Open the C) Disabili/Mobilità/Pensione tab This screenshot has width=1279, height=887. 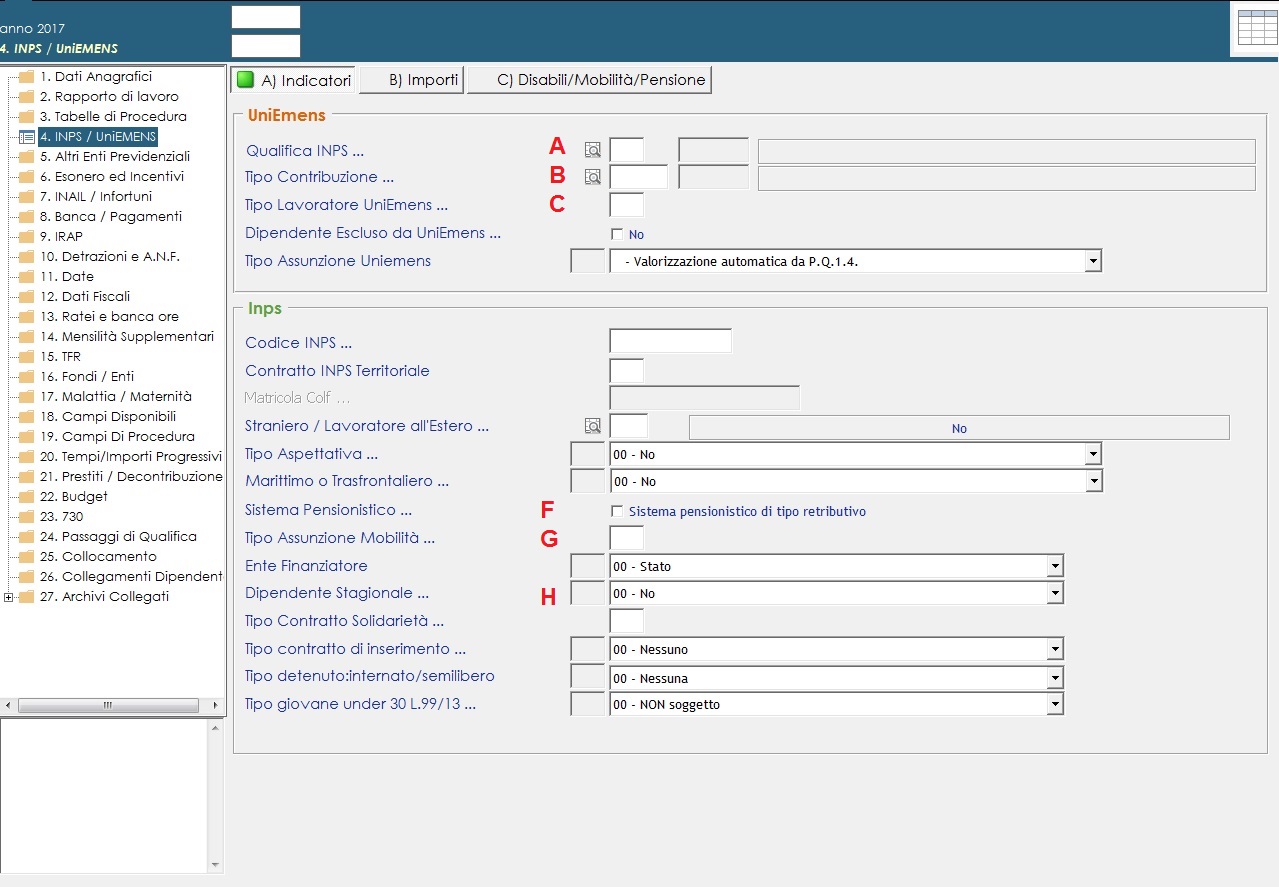click(x=590, y=80)
